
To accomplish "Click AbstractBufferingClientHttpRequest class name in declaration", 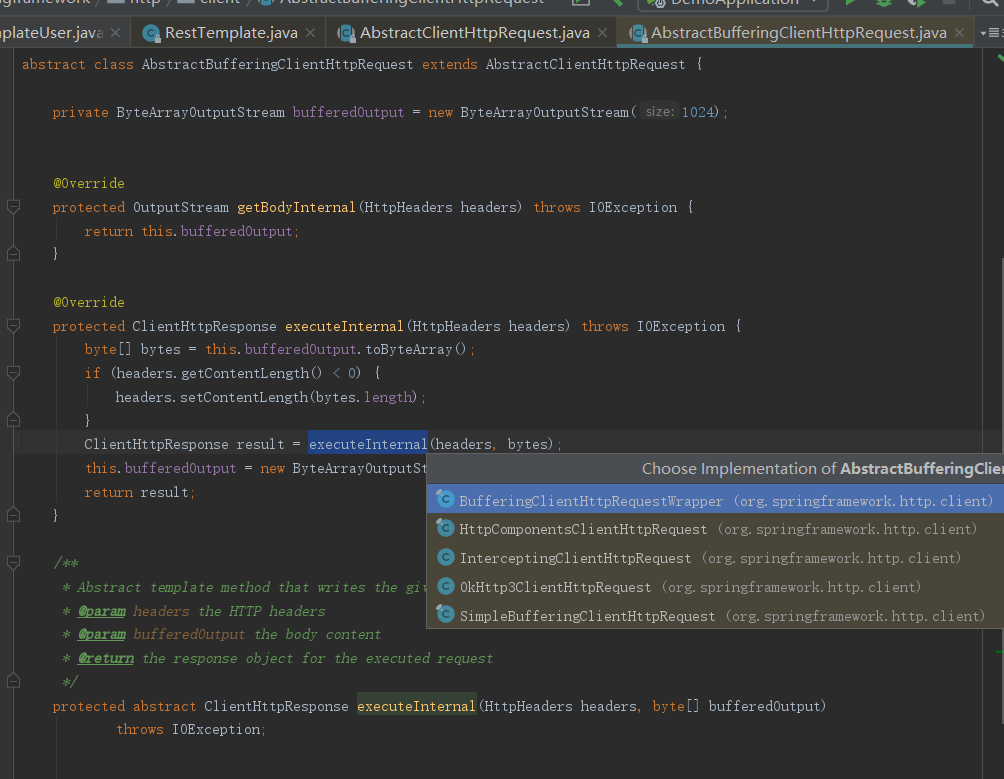I will 277,65.
